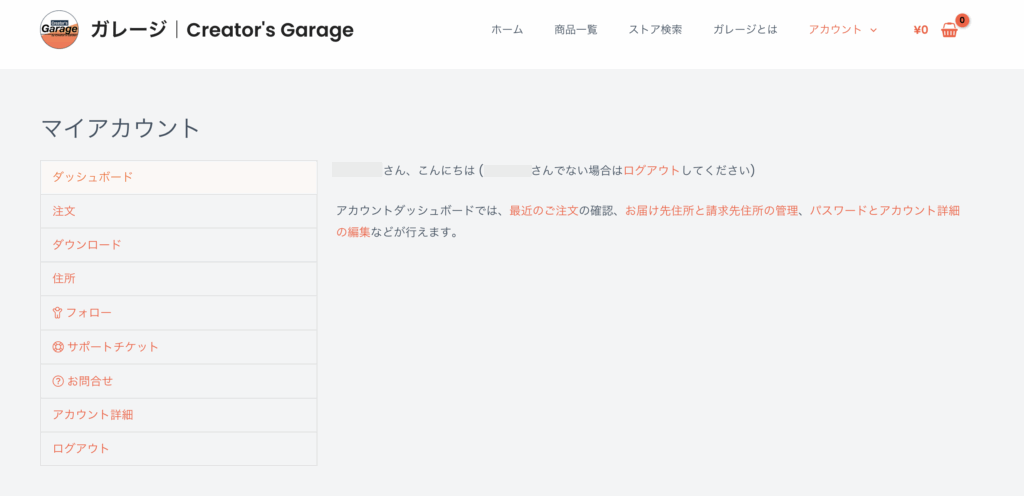Follow the 最近のご注文 link

tap(543, 211)
